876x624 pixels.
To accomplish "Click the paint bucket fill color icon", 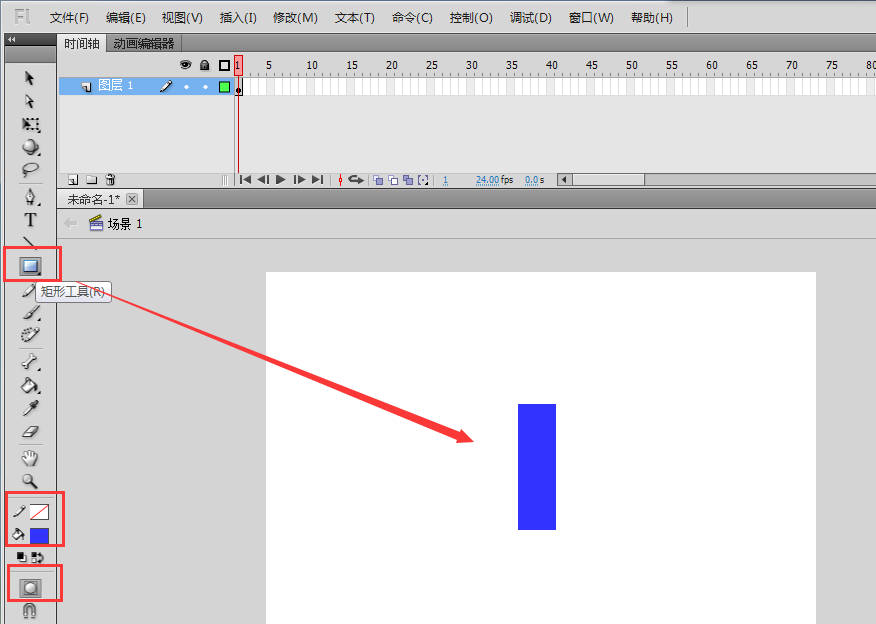I will pyautogui.click(x=18, y=535).
